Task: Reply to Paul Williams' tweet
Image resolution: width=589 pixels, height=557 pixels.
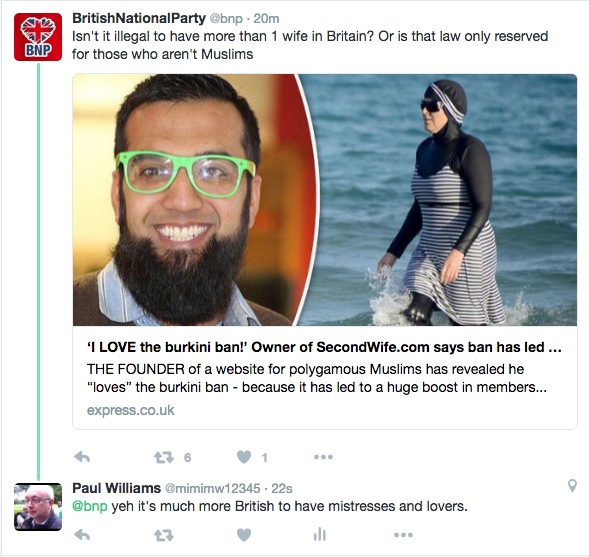Action: [82, 535]
